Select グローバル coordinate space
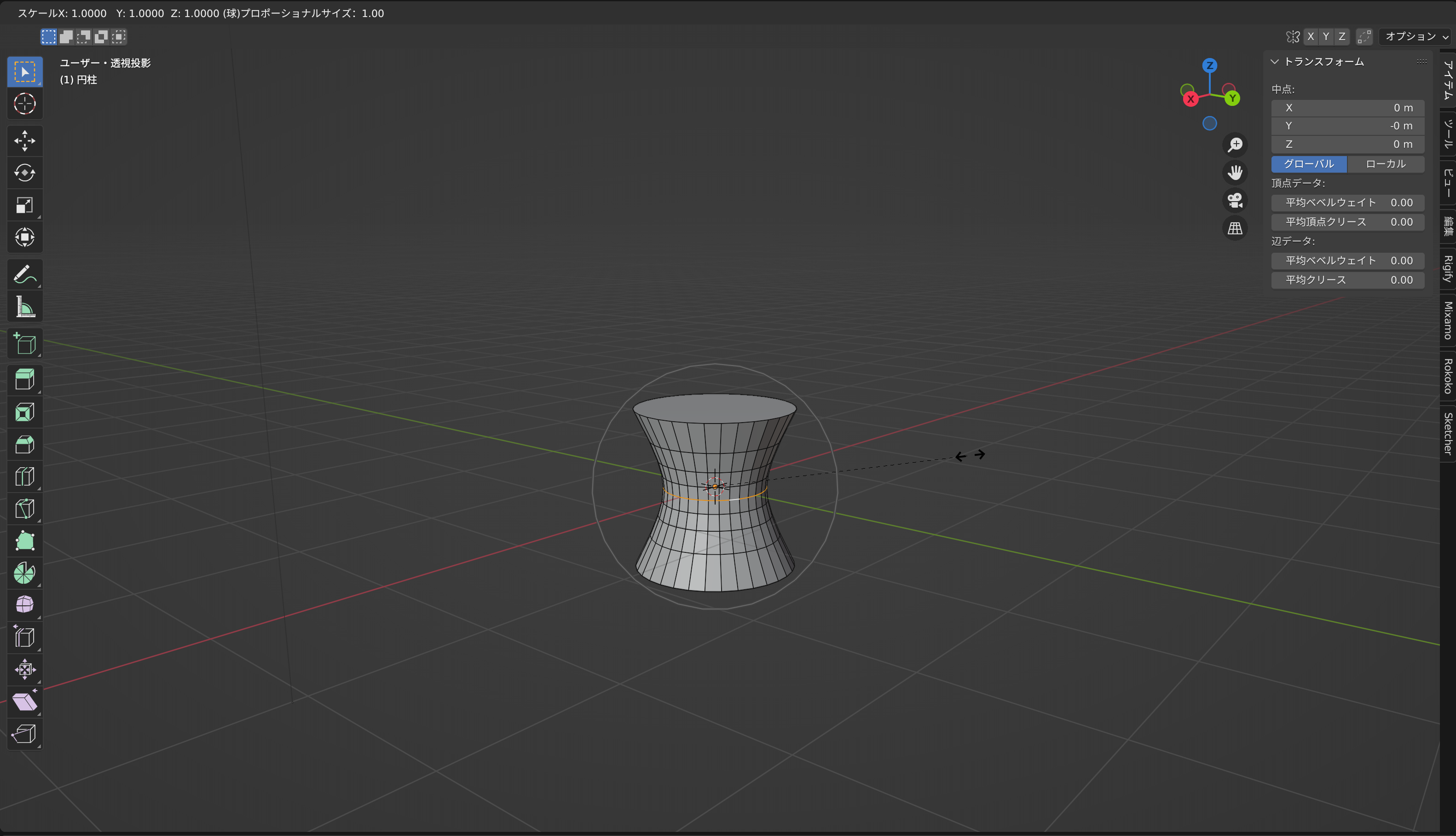 click(x=1309, y=163)
